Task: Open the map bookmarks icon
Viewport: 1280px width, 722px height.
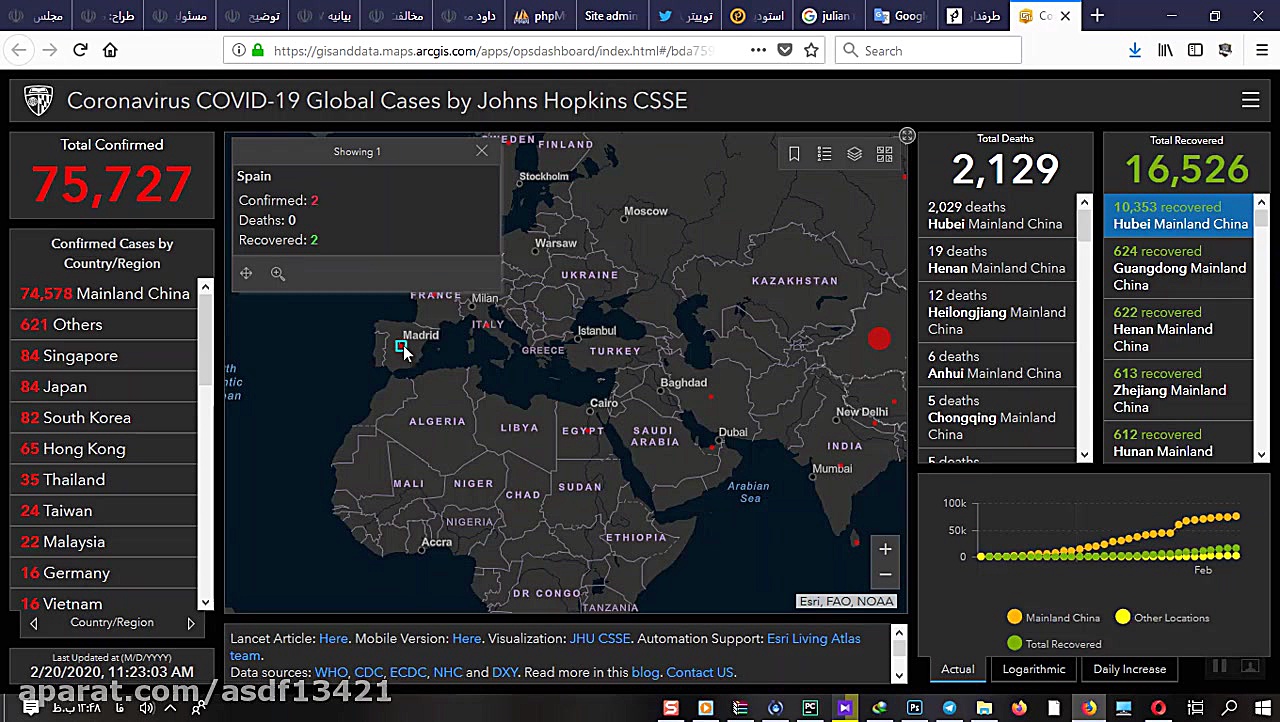Action: point(794,154)
